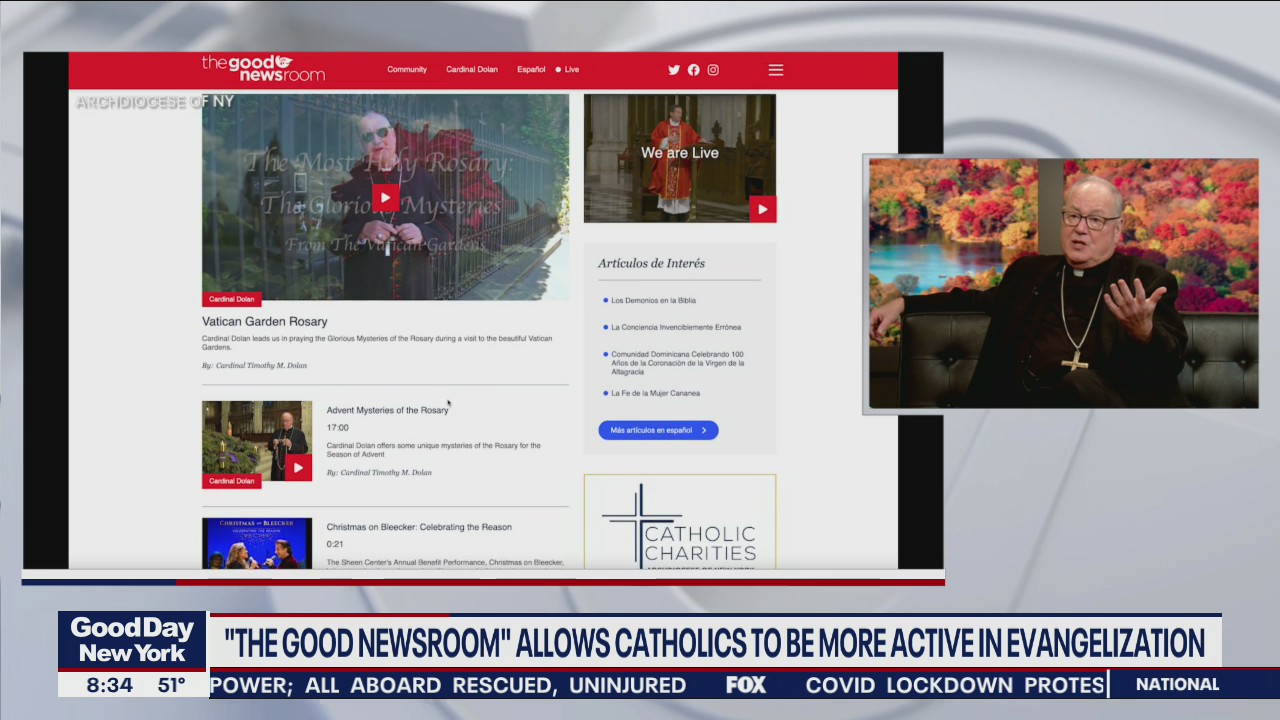
Task: Open the Instagram icon in the navbar
Action: coord(712,70)
